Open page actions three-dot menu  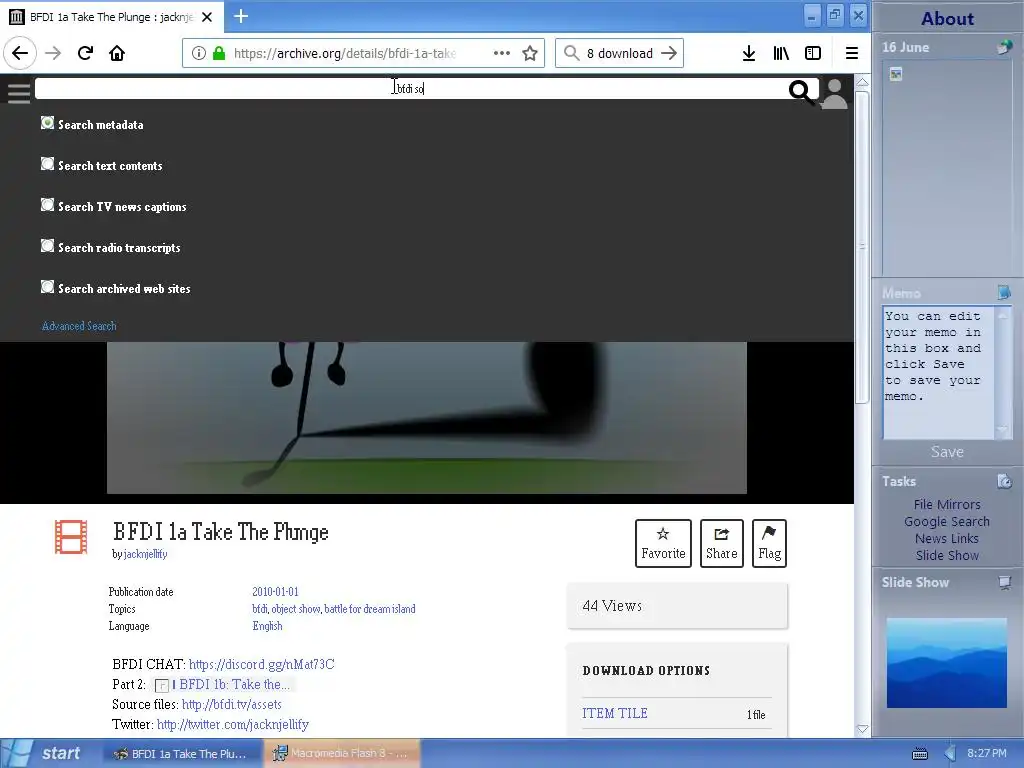tap(502, 53)
